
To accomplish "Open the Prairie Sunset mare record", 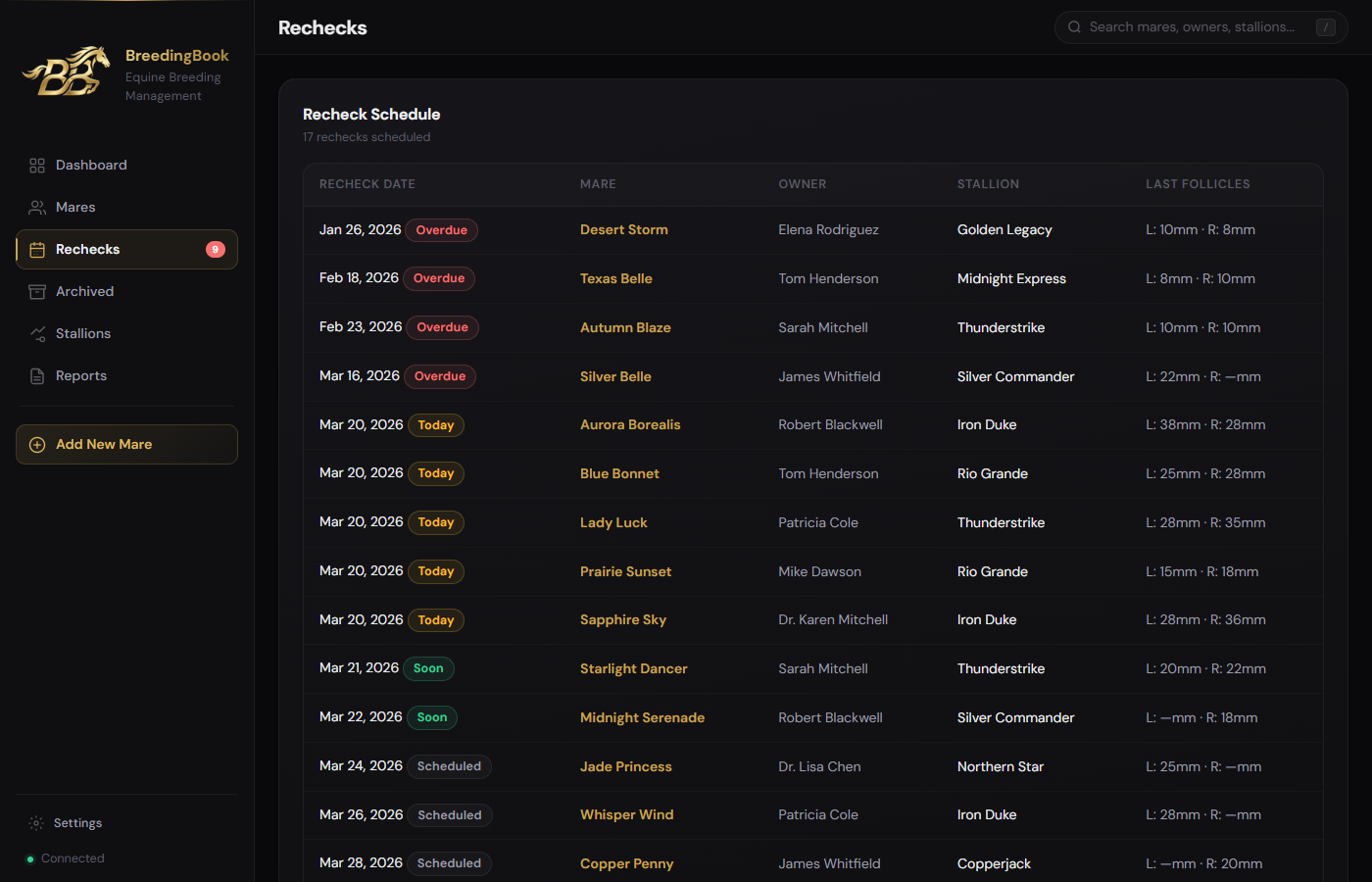I will [626, 572].
